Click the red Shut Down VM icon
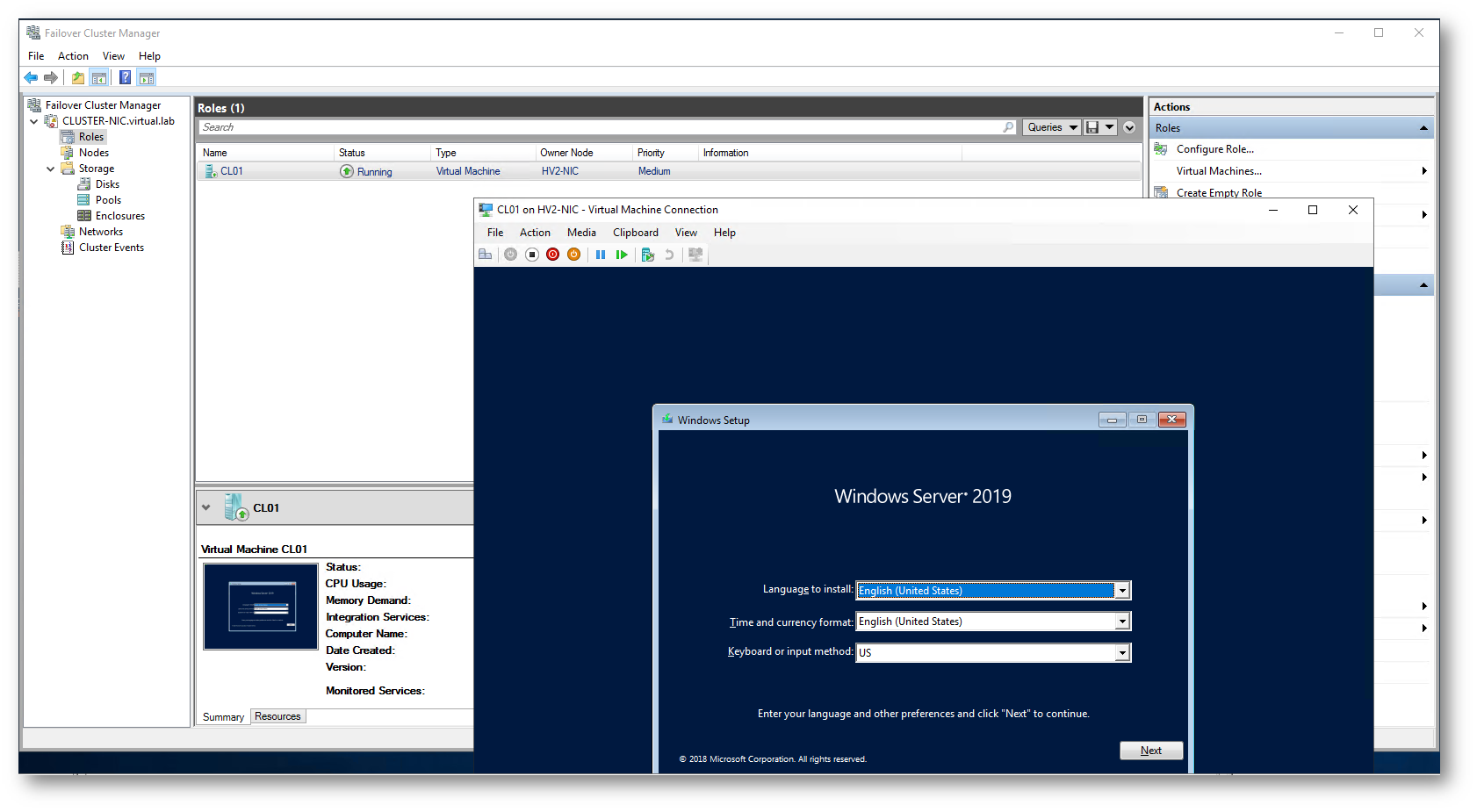Viewport: 1477px width, 812px height. (x=552, y=255)
